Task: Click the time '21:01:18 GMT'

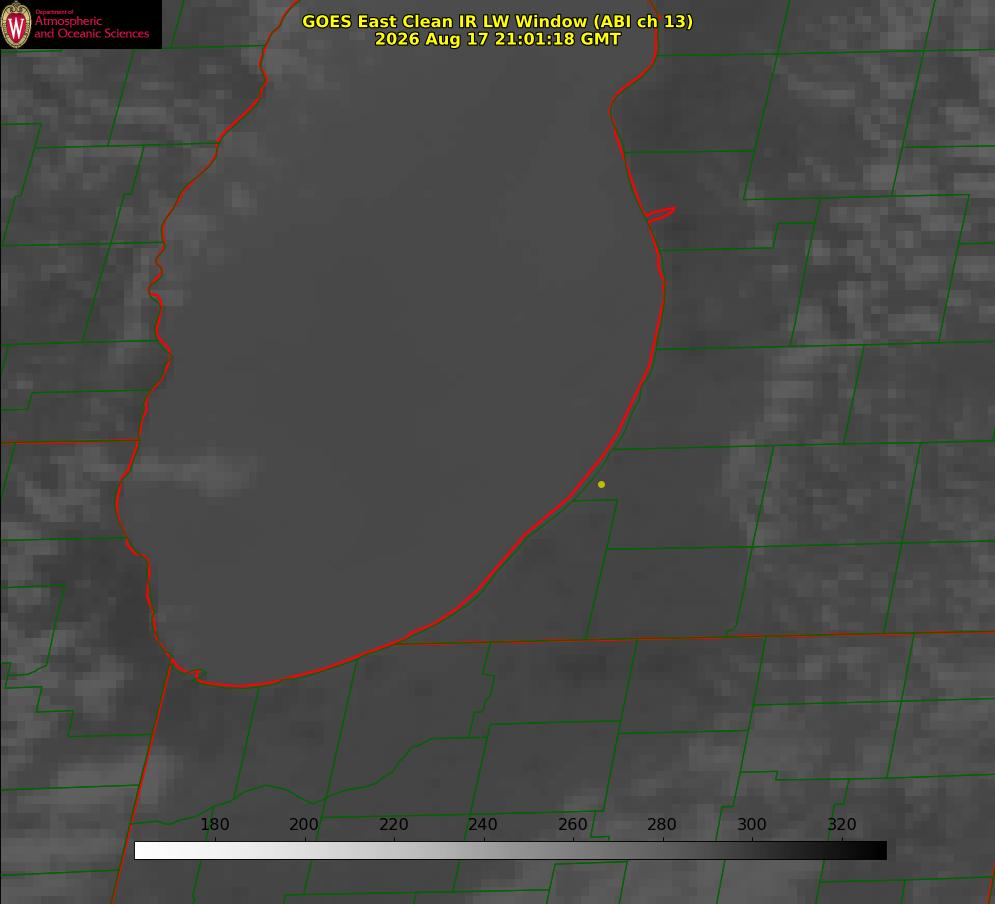Action: pos(557,39)
